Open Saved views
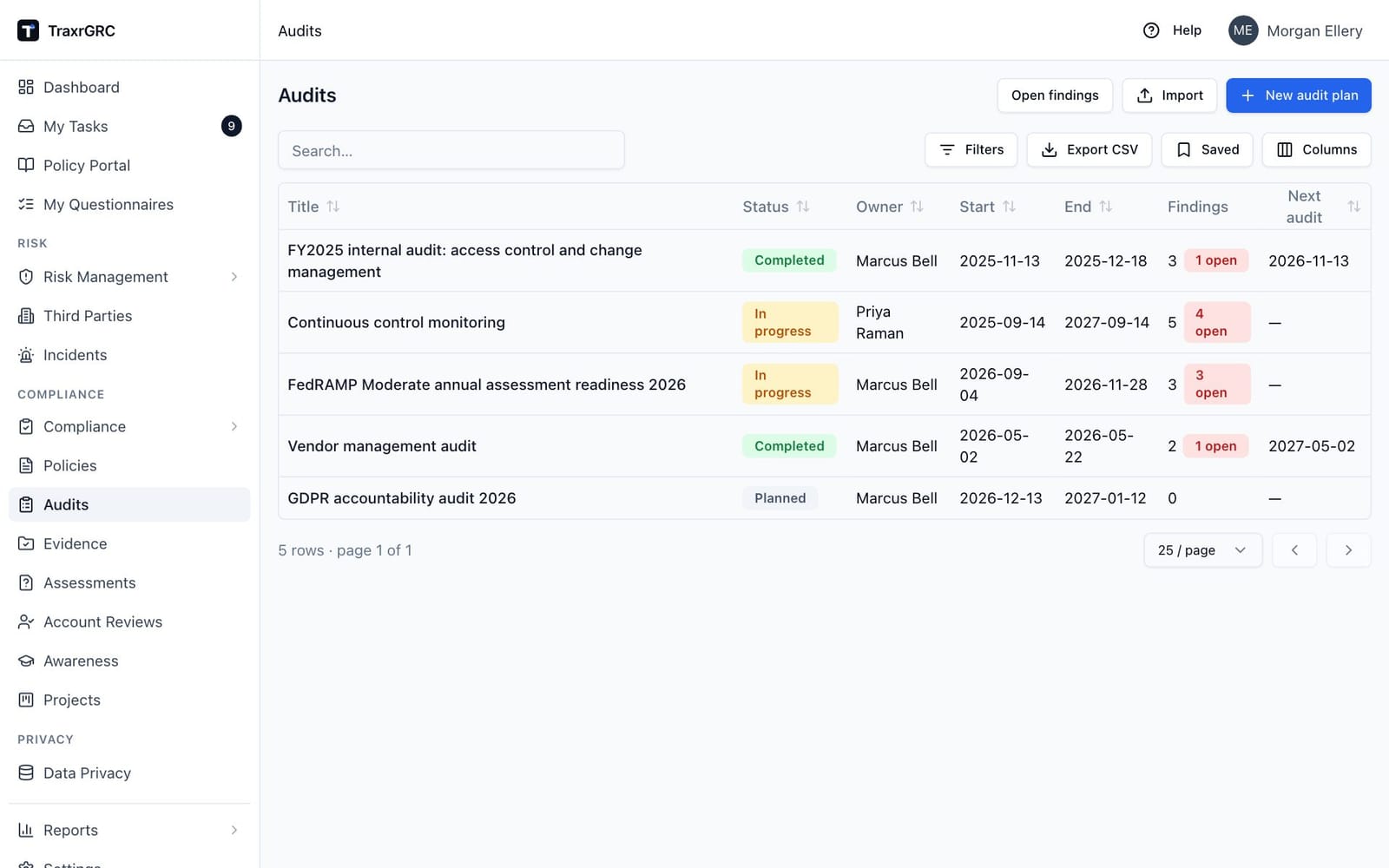This screenshot has height=868, width=1389. (1208, 149)
